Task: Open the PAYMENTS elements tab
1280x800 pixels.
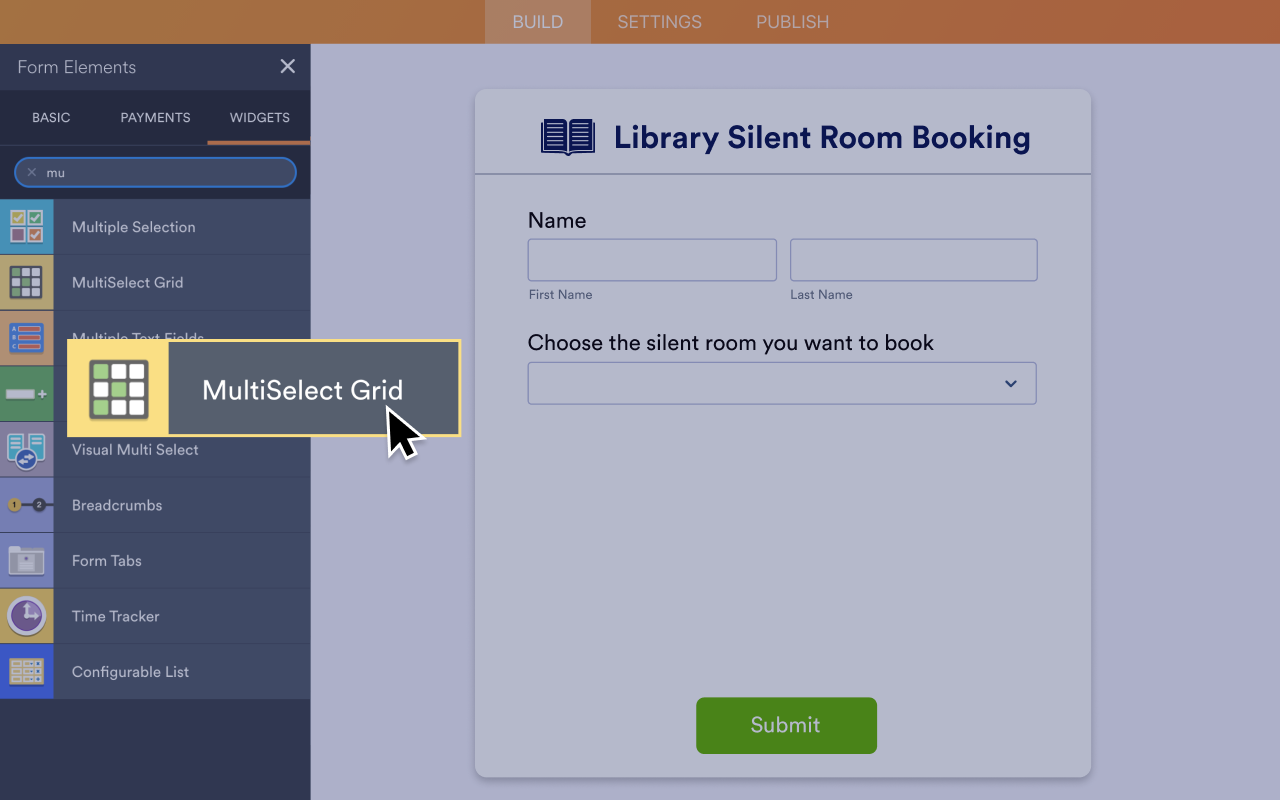Action: (155, 117)
